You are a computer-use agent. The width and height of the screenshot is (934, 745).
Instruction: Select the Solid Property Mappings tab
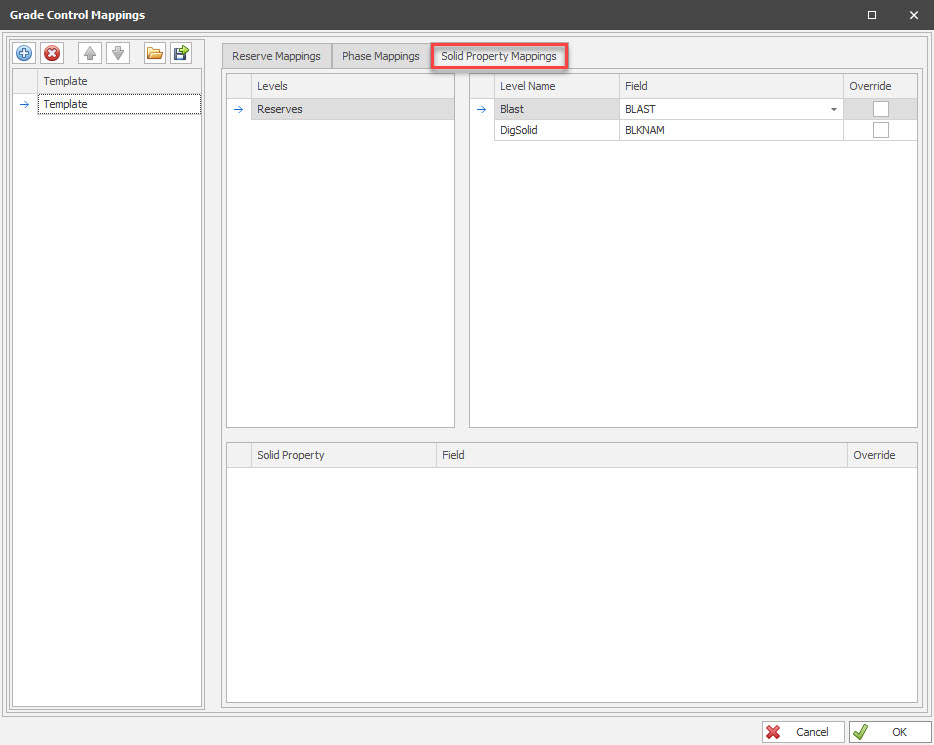click(498, 56)
